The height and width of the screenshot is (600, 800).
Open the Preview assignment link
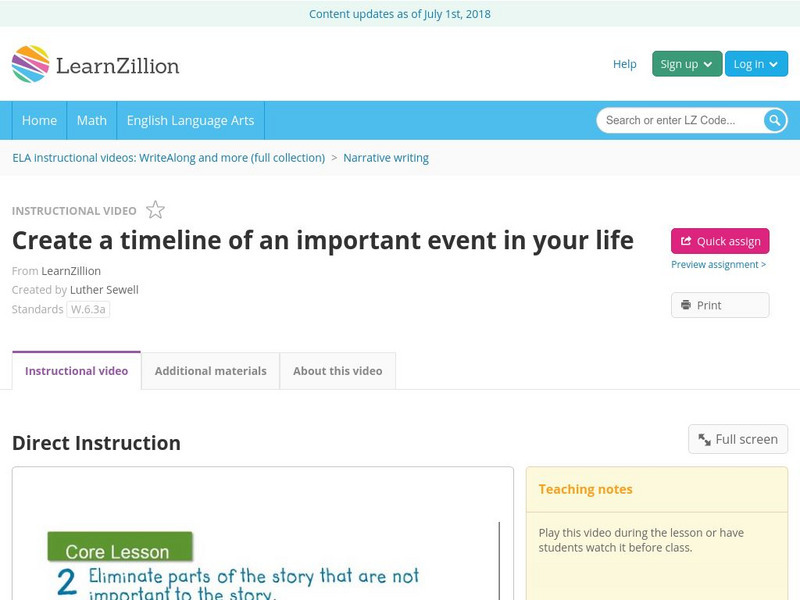click(x=718, y=264)
